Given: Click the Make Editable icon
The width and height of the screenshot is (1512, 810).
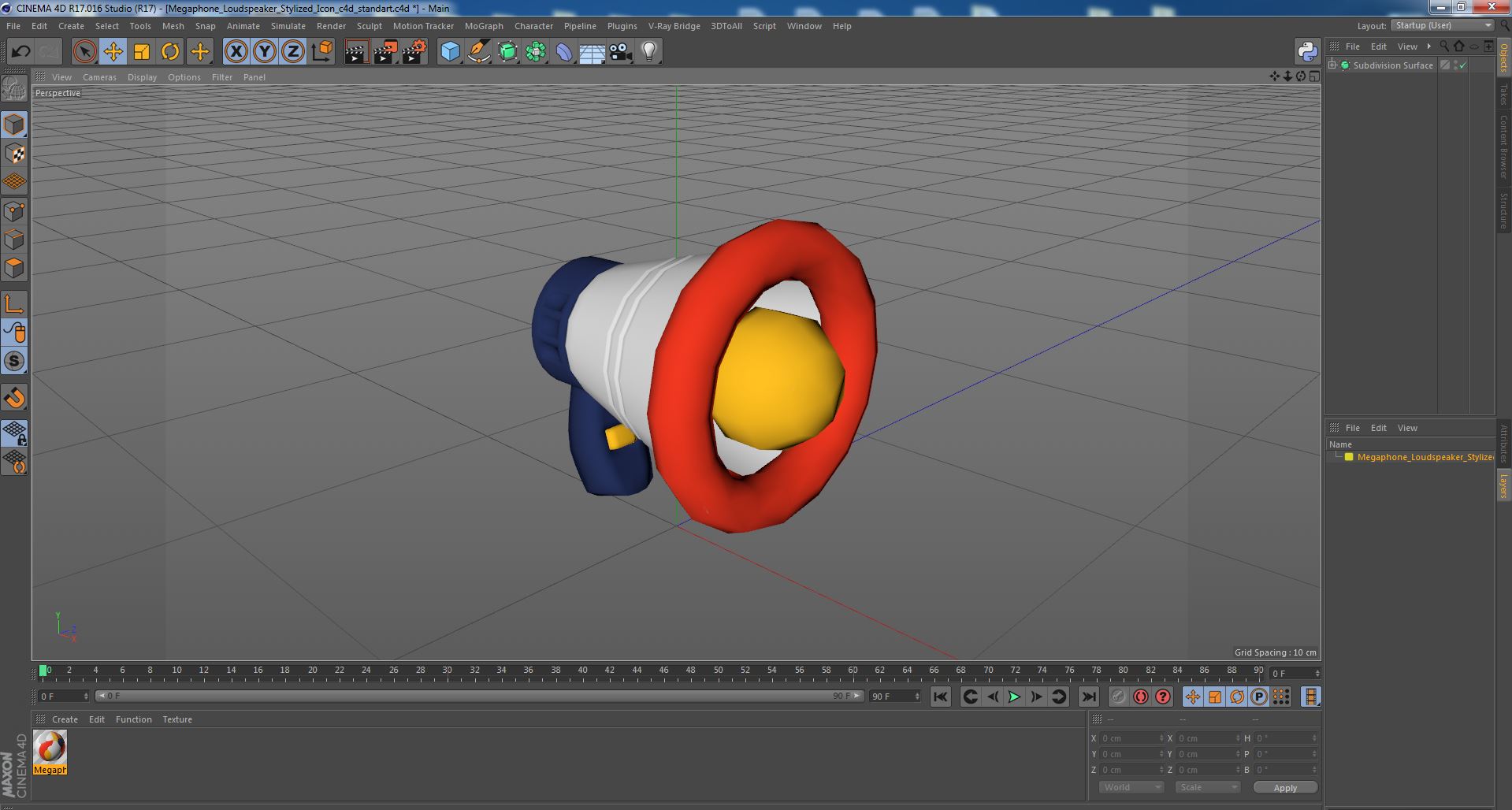Looking at the screenshot, I should pos(14,88).
